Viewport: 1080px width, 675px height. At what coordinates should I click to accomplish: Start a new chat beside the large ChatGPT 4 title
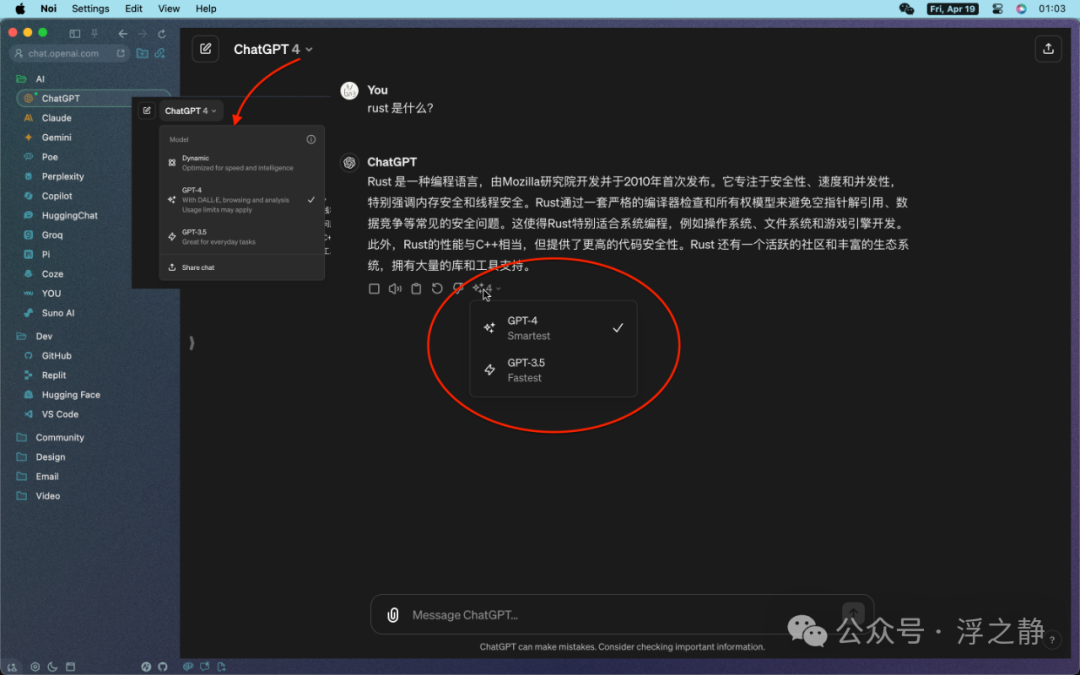tap(205, 49)
